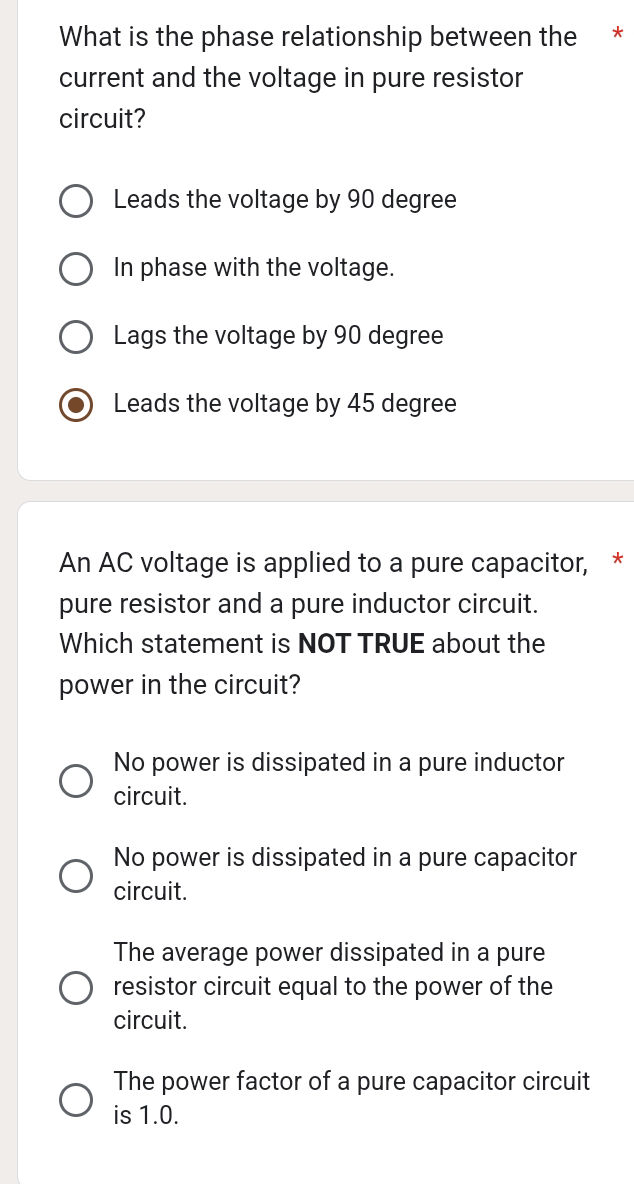Viewport: 634px width, 1184px height.
Task: Click the 'Lags the voltage by 90 degree' label text
Action: coord(278,336)
